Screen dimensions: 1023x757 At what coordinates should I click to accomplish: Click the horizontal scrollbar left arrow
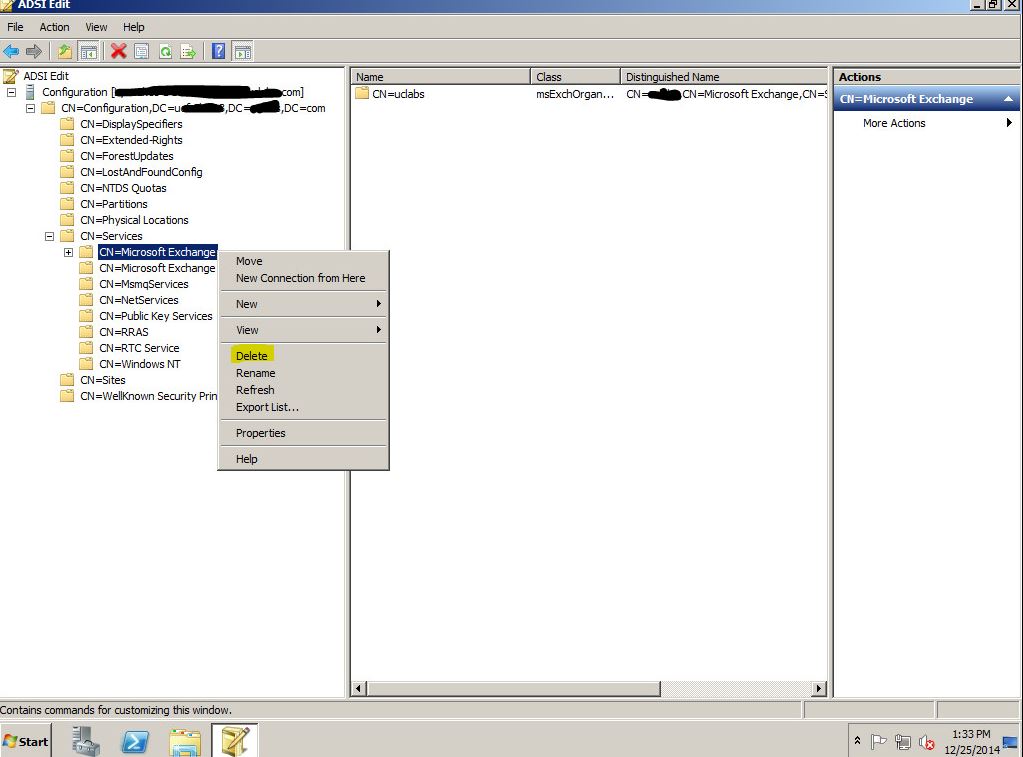pyautogui.click(x=359, y=688)
